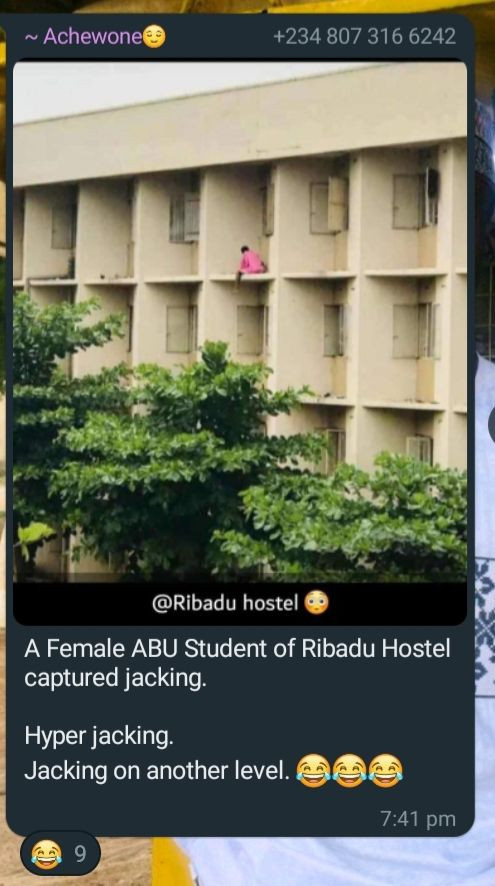Tap the 7:41 pm timestamp
The image size is (495, 886).
pos(418,819)
